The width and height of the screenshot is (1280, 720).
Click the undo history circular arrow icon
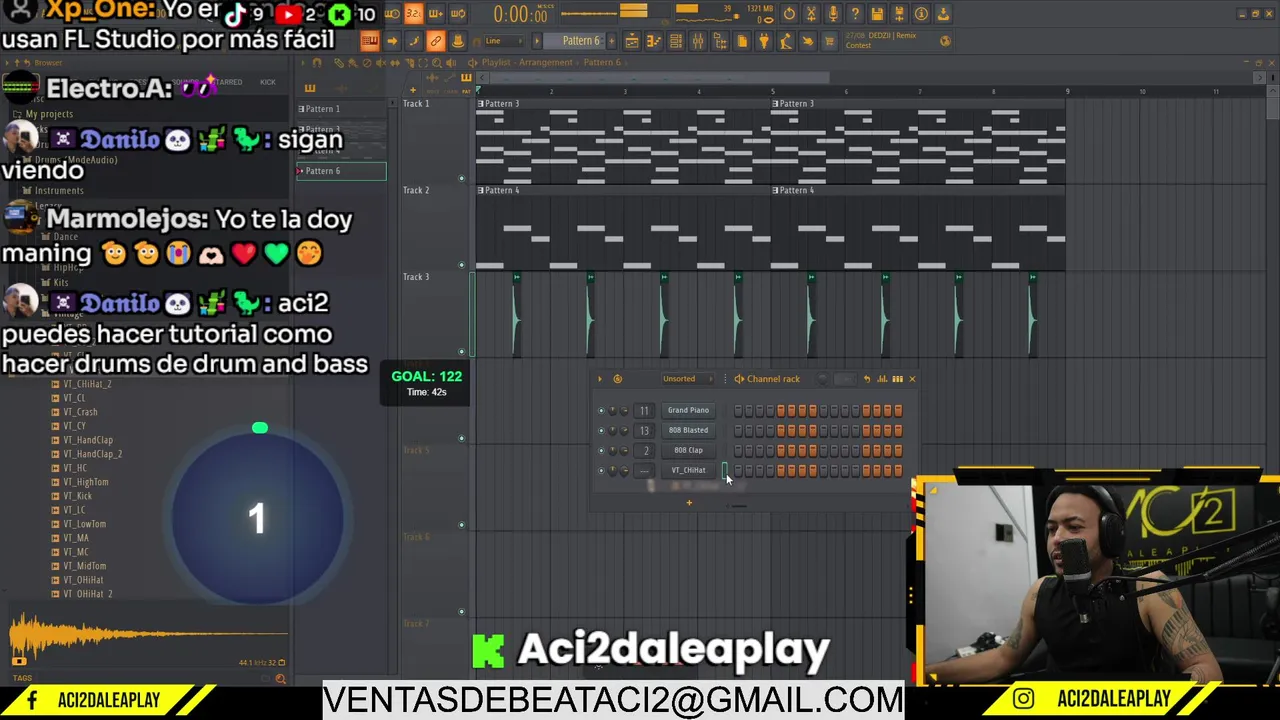tap(789, 14)
